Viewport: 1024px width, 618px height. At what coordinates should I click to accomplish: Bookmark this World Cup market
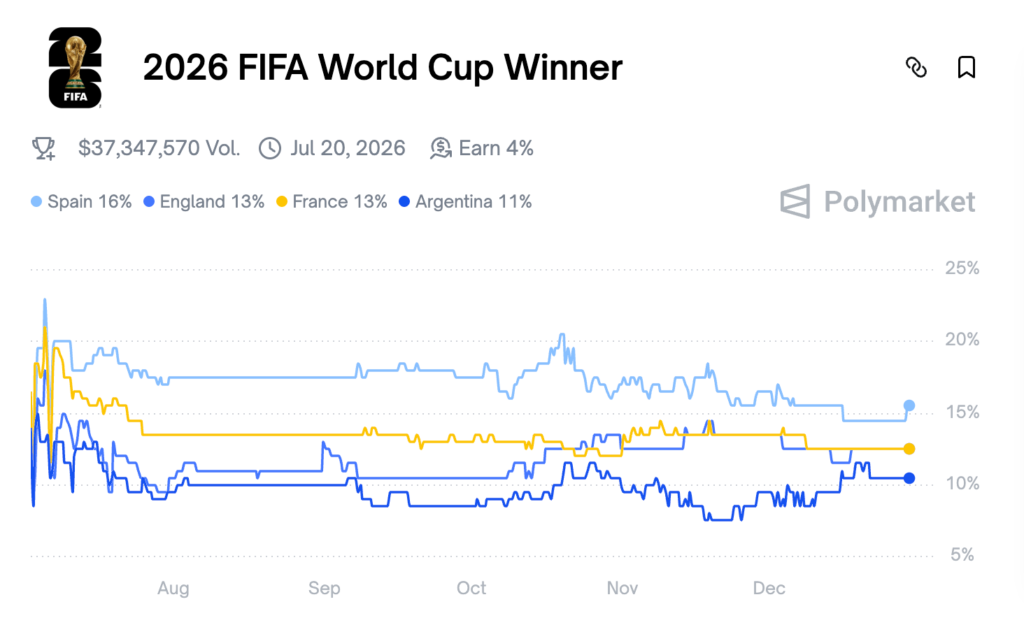pyautogui.click(x=966, y=67)
